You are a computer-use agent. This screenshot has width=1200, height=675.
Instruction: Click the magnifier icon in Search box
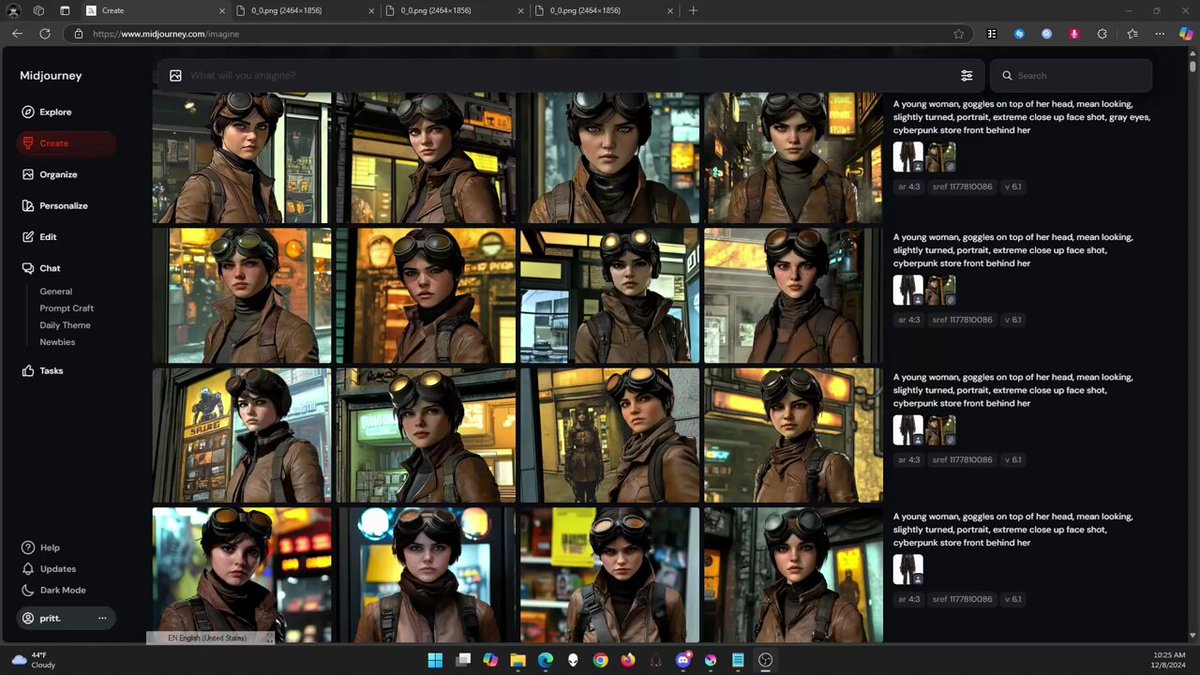tap(1006, 76)
